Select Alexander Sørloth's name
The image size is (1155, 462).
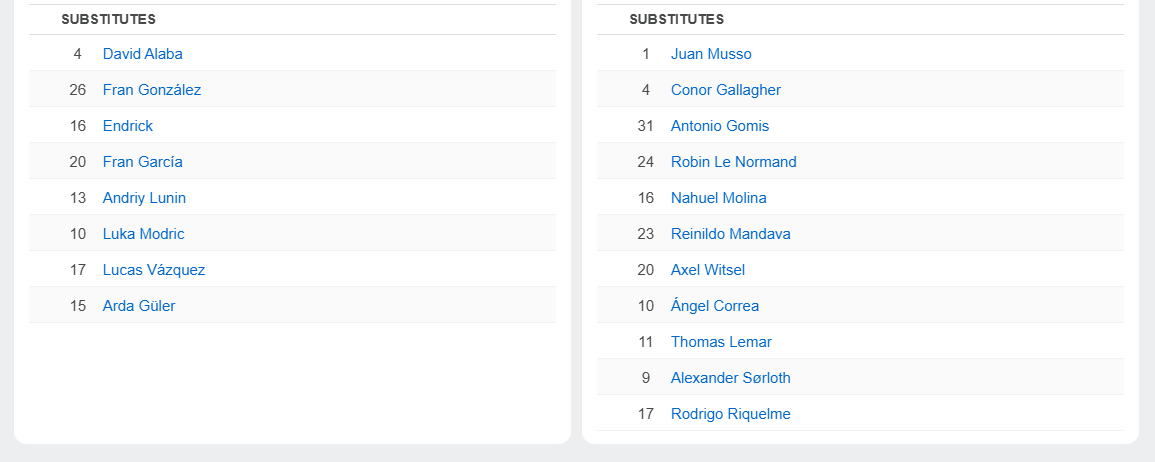coord(730,378)
